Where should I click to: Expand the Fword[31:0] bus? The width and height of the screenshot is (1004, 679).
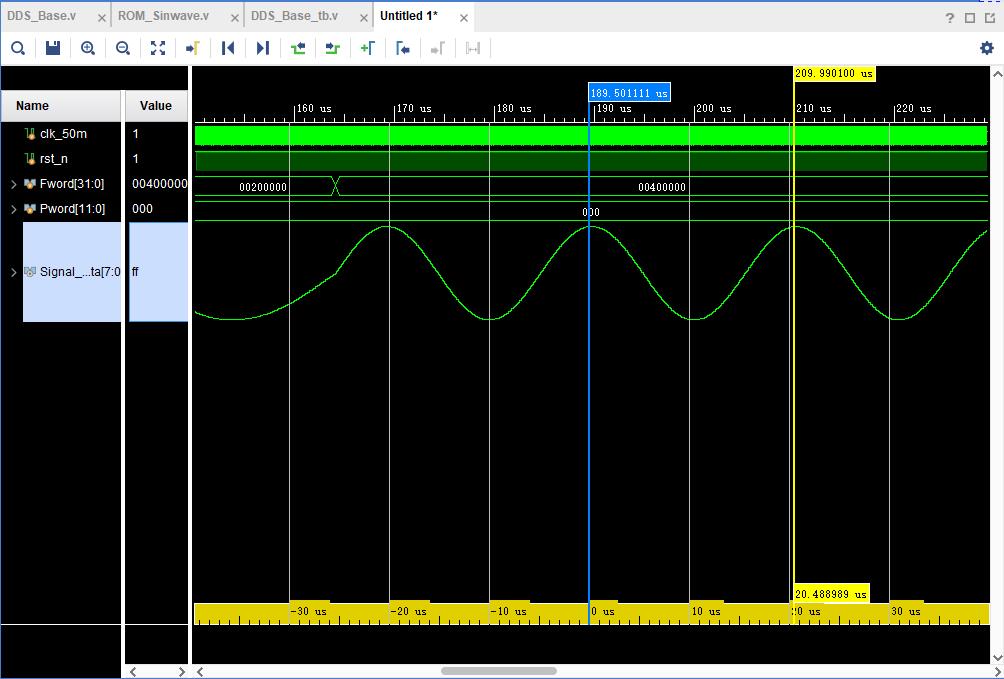pyautogui.click(x=14, y=184)
